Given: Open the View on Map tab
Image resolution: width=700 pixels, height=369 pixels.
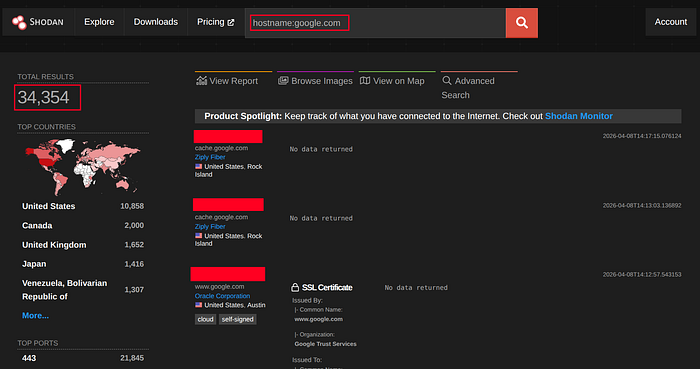Looking at the screenshot, I should coord(392,81).
